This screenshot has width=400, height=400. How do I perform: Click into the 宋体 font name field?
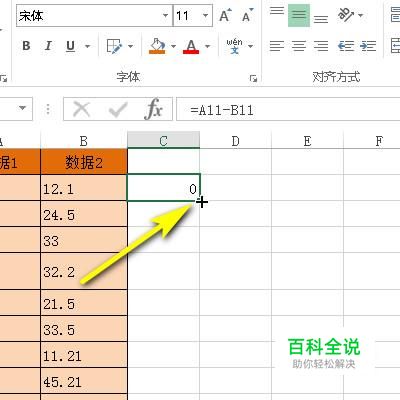tap(88, 15)
